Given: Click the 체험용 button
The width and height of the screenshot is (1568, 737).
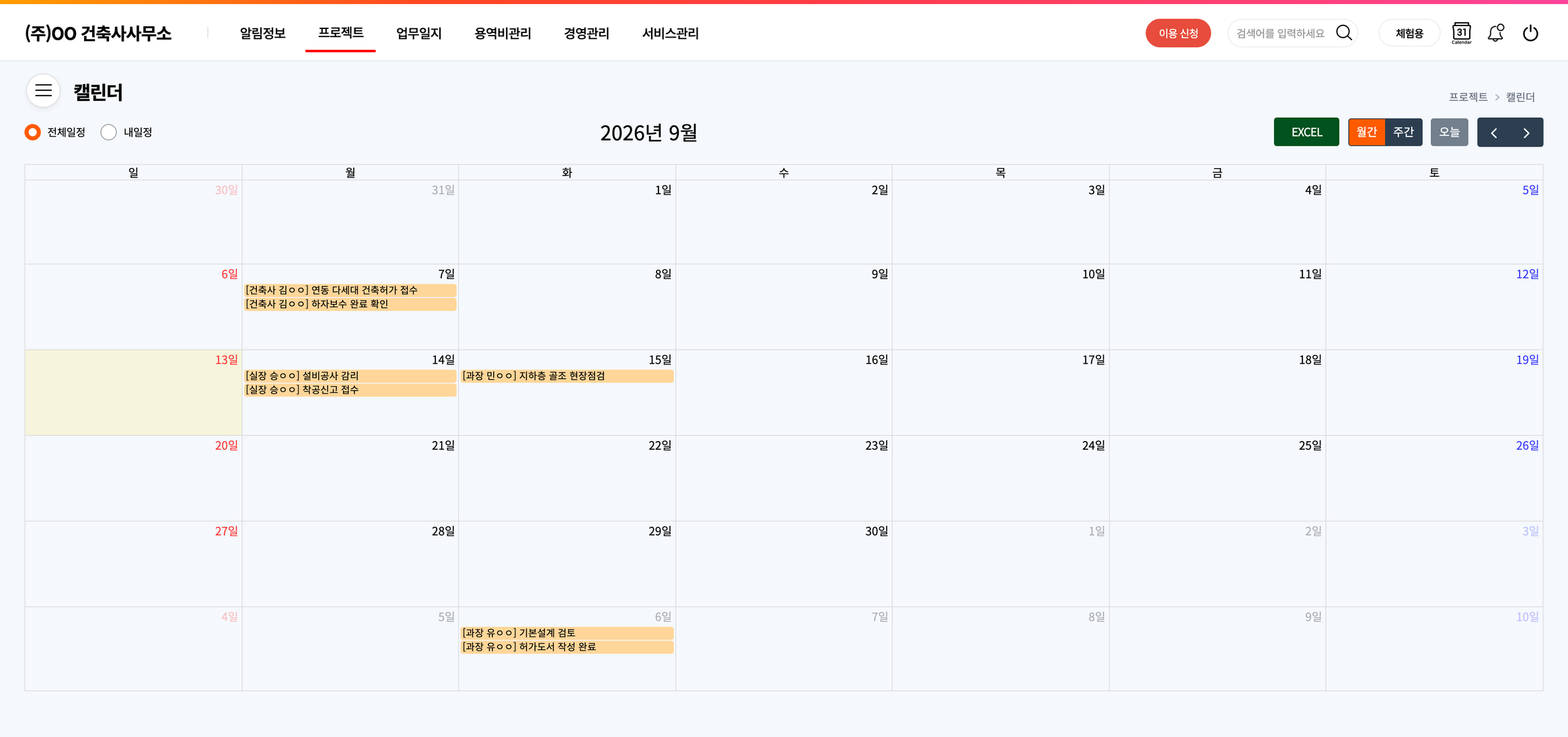Looking at the screenshot, I should [1409, 33].
